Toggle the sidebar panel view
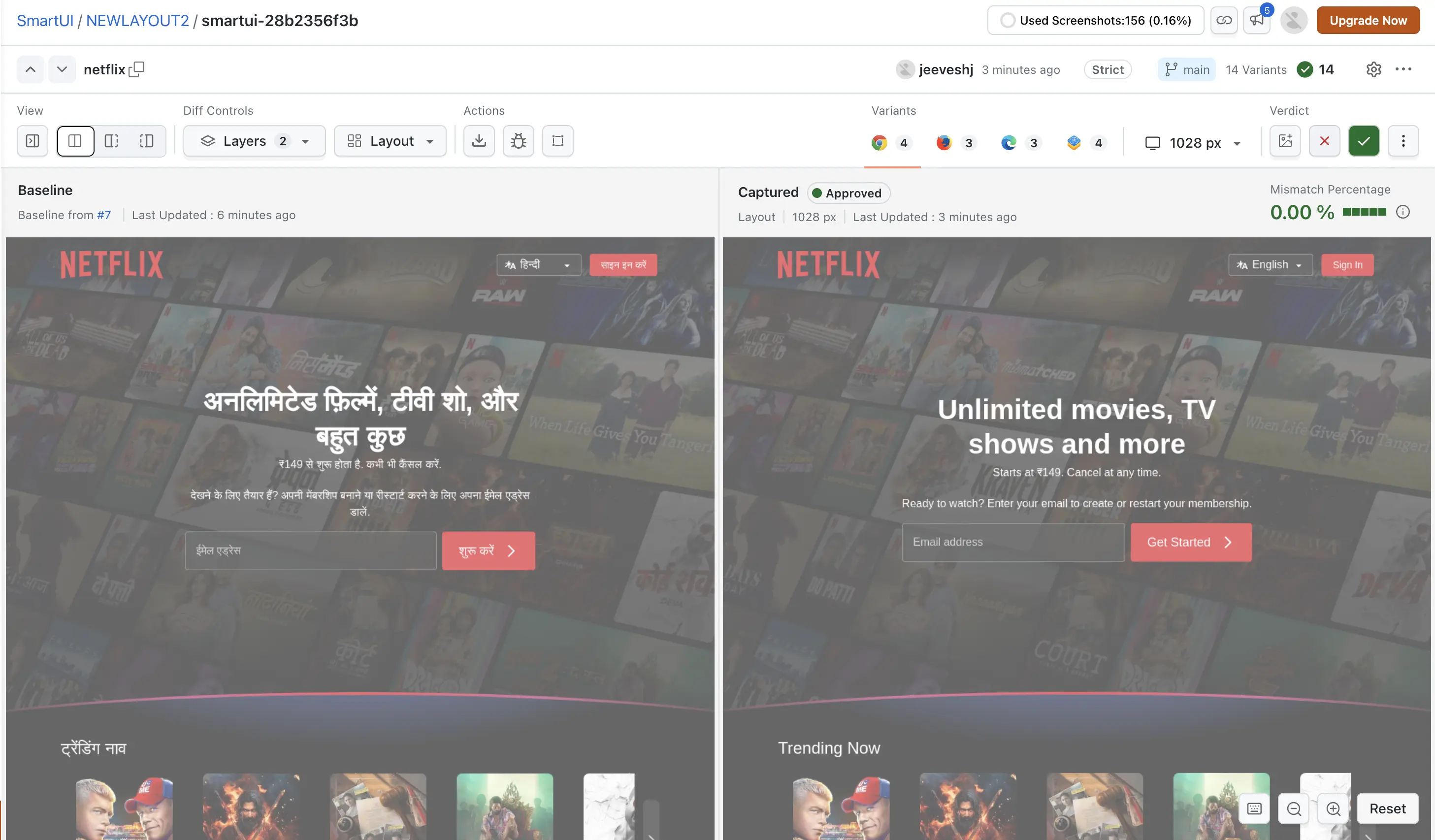The image size is (1435, 840). tap(33, 141)
